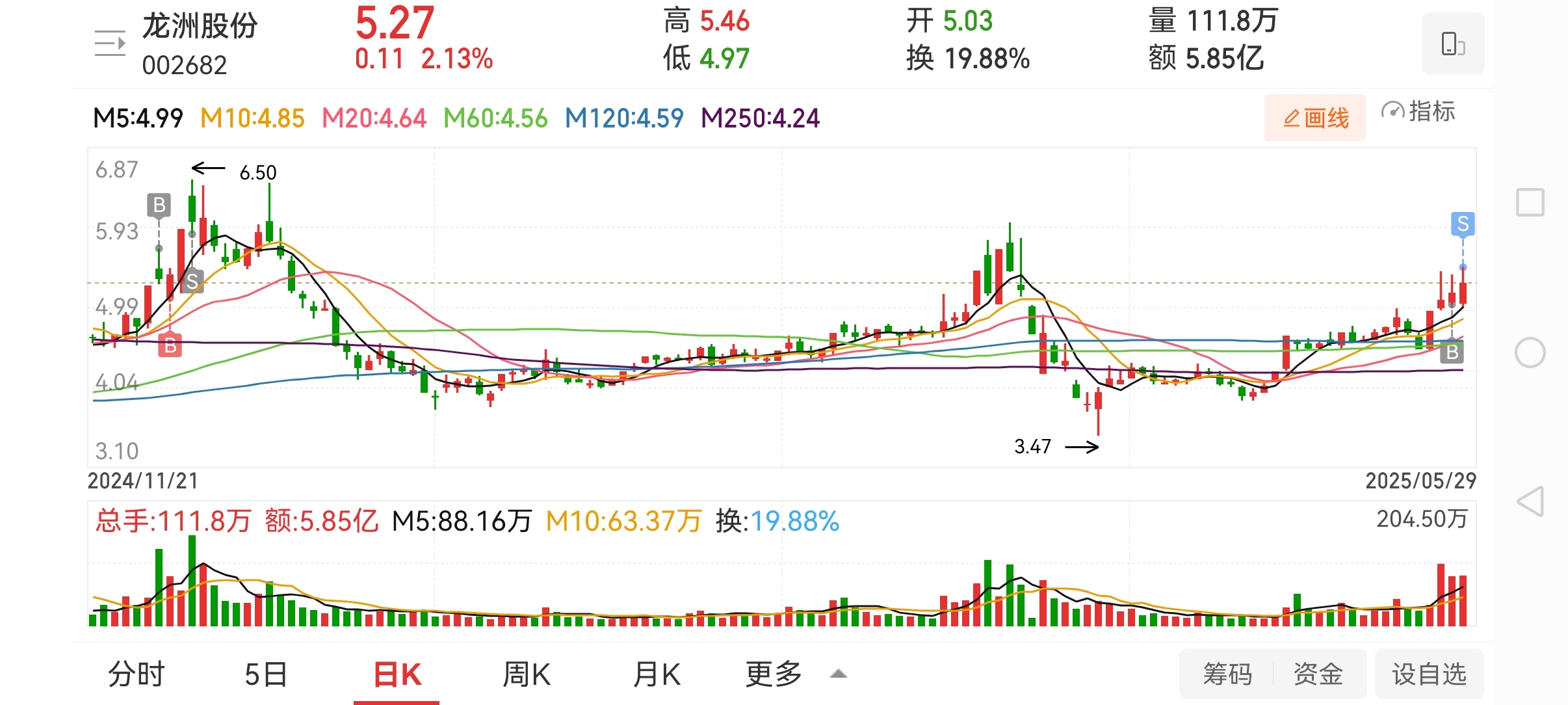1568x705 pixels.
Task: Tap the Android square recents button
Action: coord(1530,202)
